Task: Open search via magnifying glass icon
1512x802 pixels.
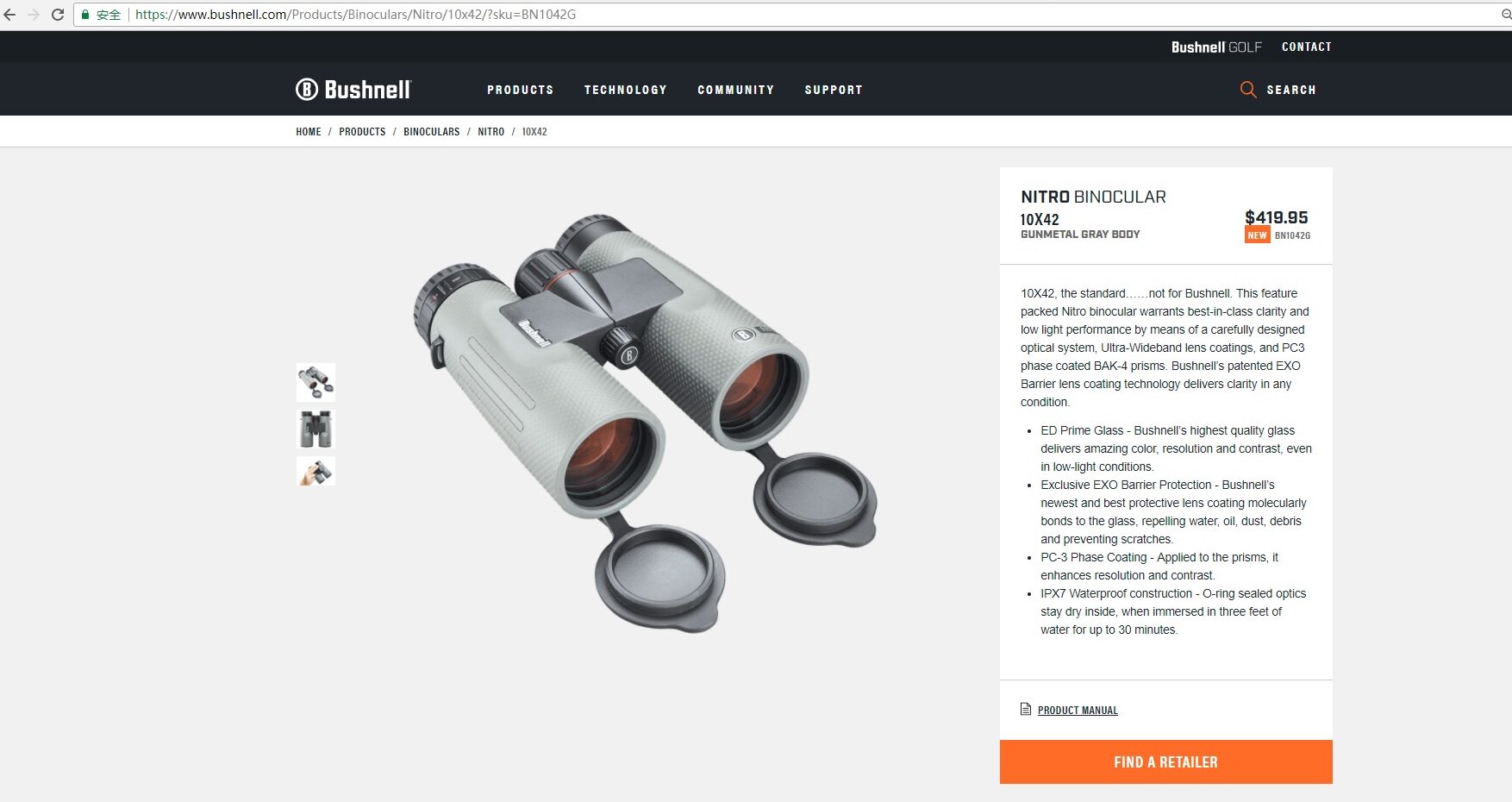Action: tap(1247, 90)
